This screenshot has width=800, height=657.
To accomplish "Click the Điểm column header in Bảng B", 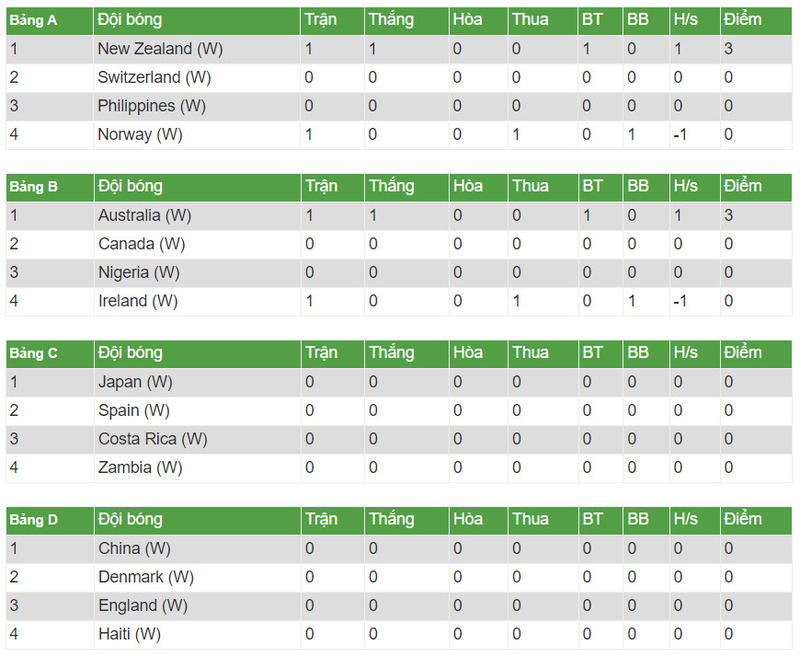I will click(742, 186).
